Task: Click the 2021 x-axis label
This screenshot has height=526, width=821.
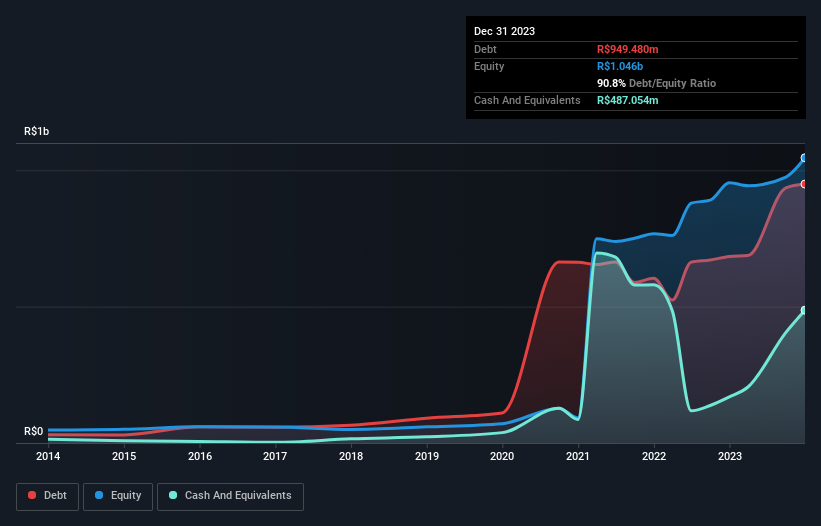Action: [x=578, y=456]
